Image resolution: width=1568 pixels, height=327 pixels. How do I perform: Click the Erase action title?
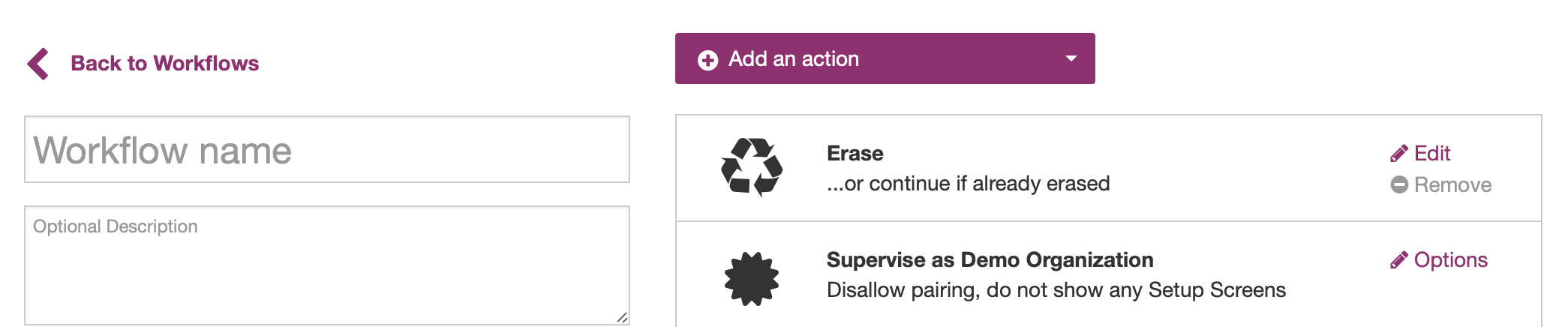pyautogui.click(x=855, y=154)
